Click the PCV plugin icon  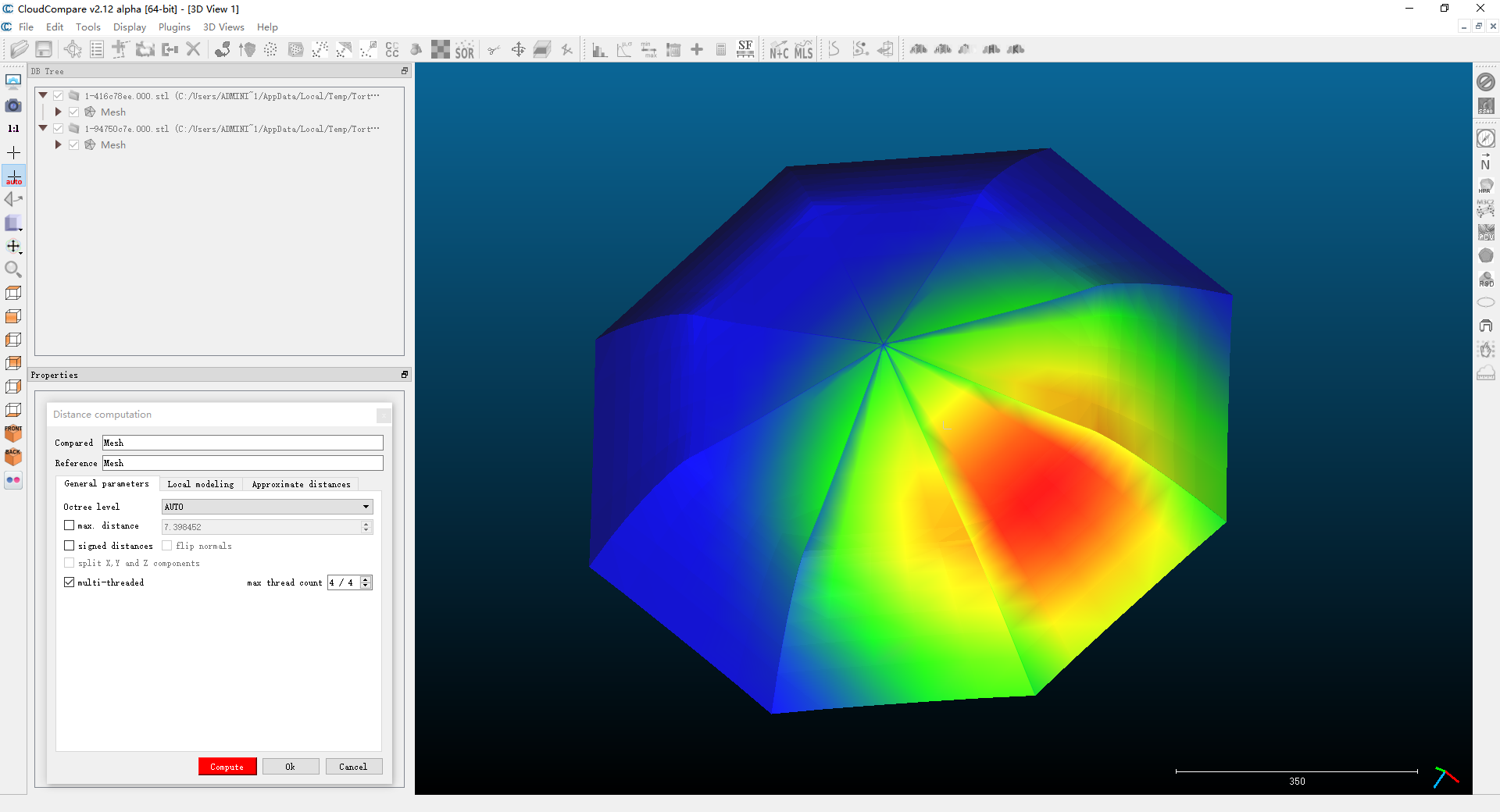tap(1485, 232)
